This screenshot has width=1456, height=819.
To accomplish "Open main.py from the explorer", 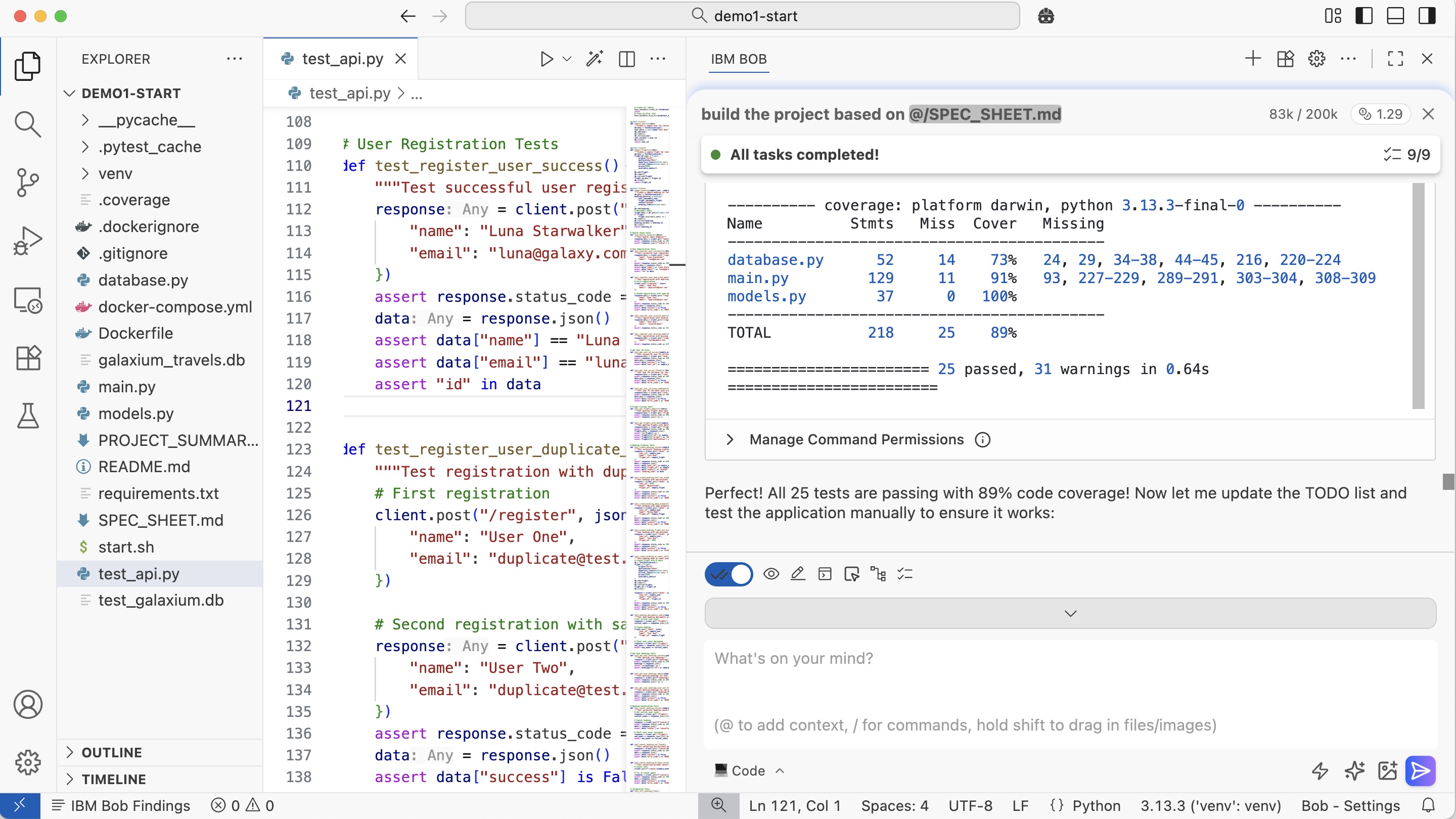I will click(x=126, y=387).
